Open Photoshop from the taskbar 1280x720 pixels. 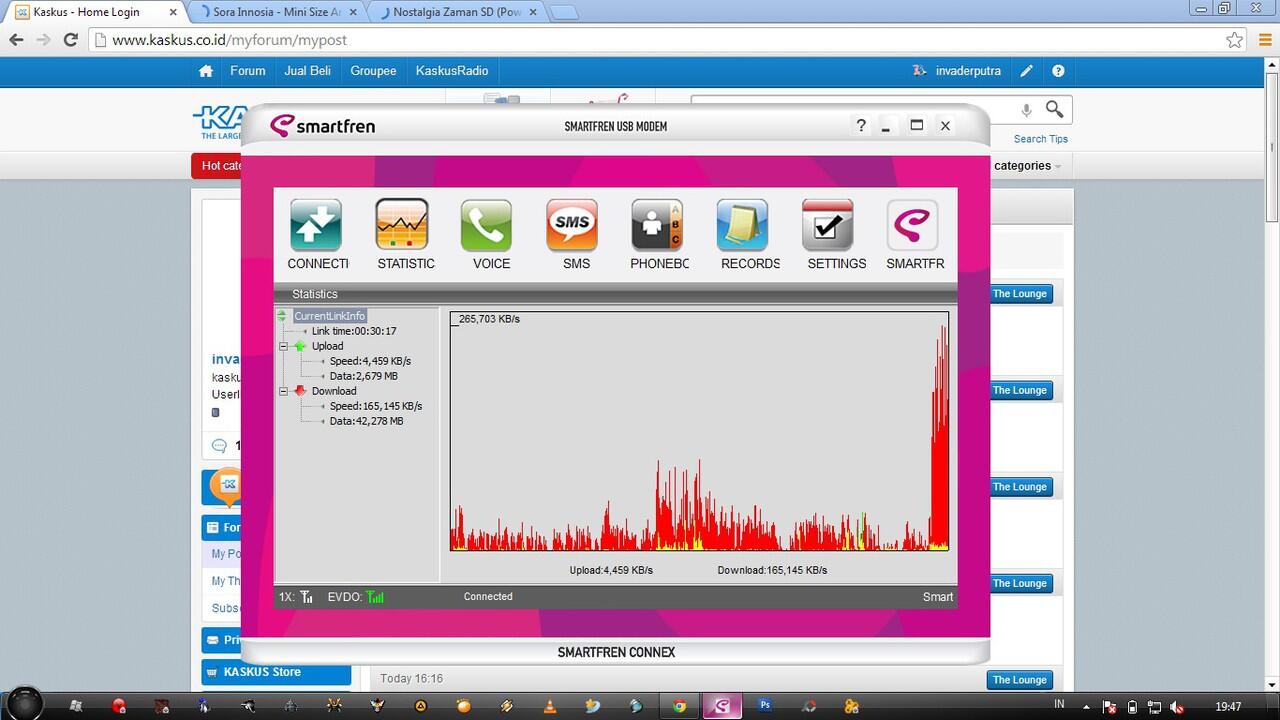765,705
